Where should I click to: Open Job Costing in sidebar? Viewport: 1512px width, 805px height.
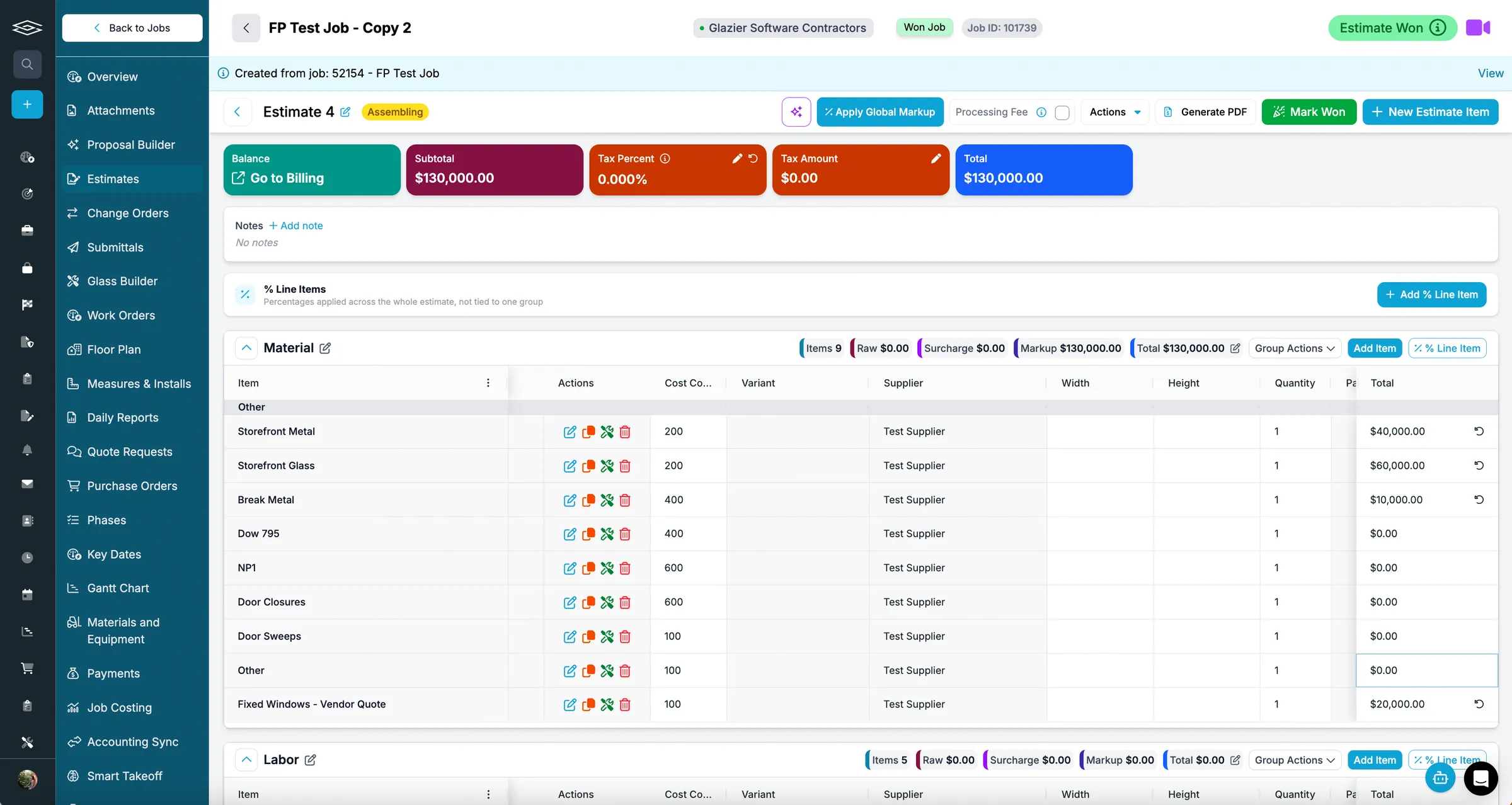pyautogui.click(x=119, y=707)
